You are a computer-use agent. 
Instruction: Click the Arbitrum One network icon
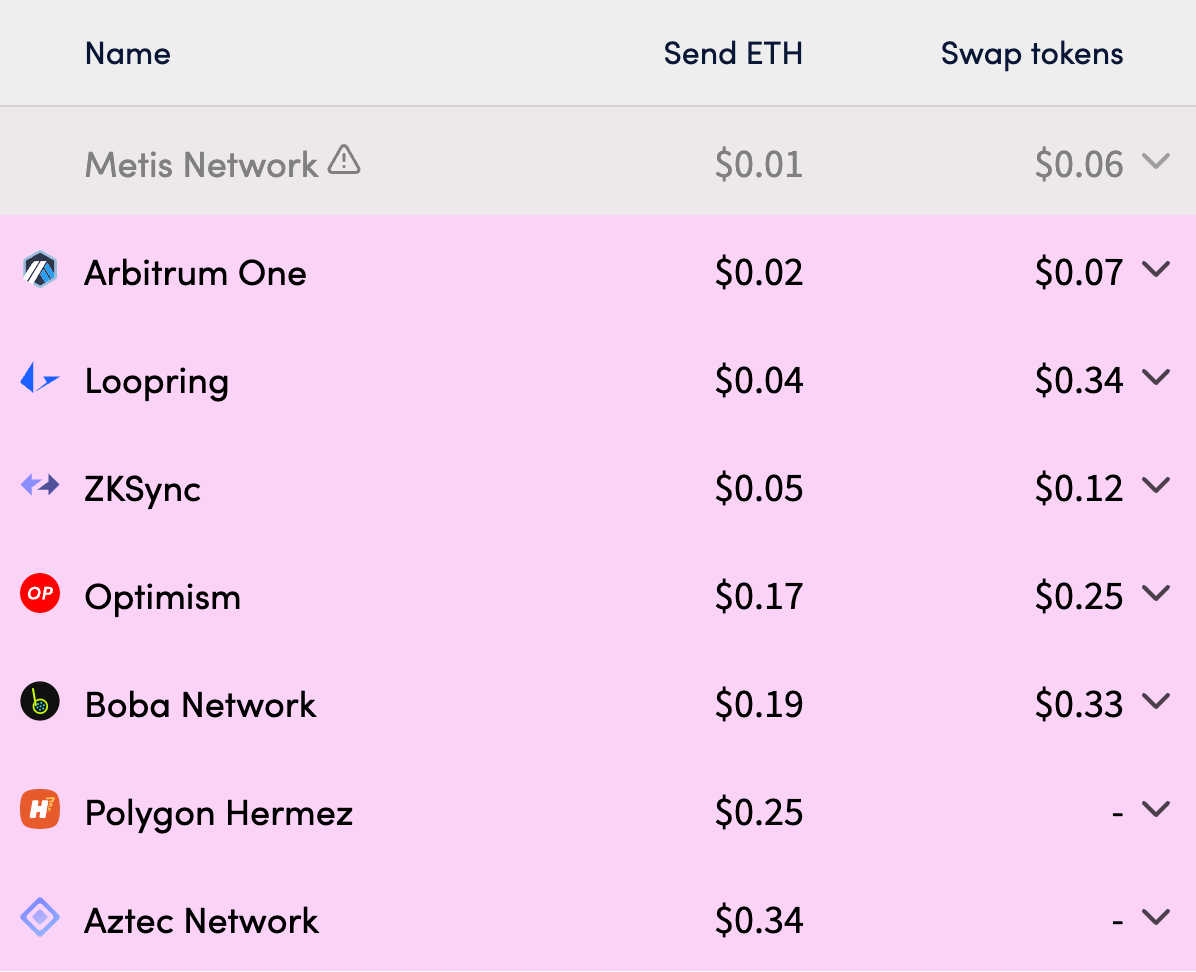pos(38,269)
